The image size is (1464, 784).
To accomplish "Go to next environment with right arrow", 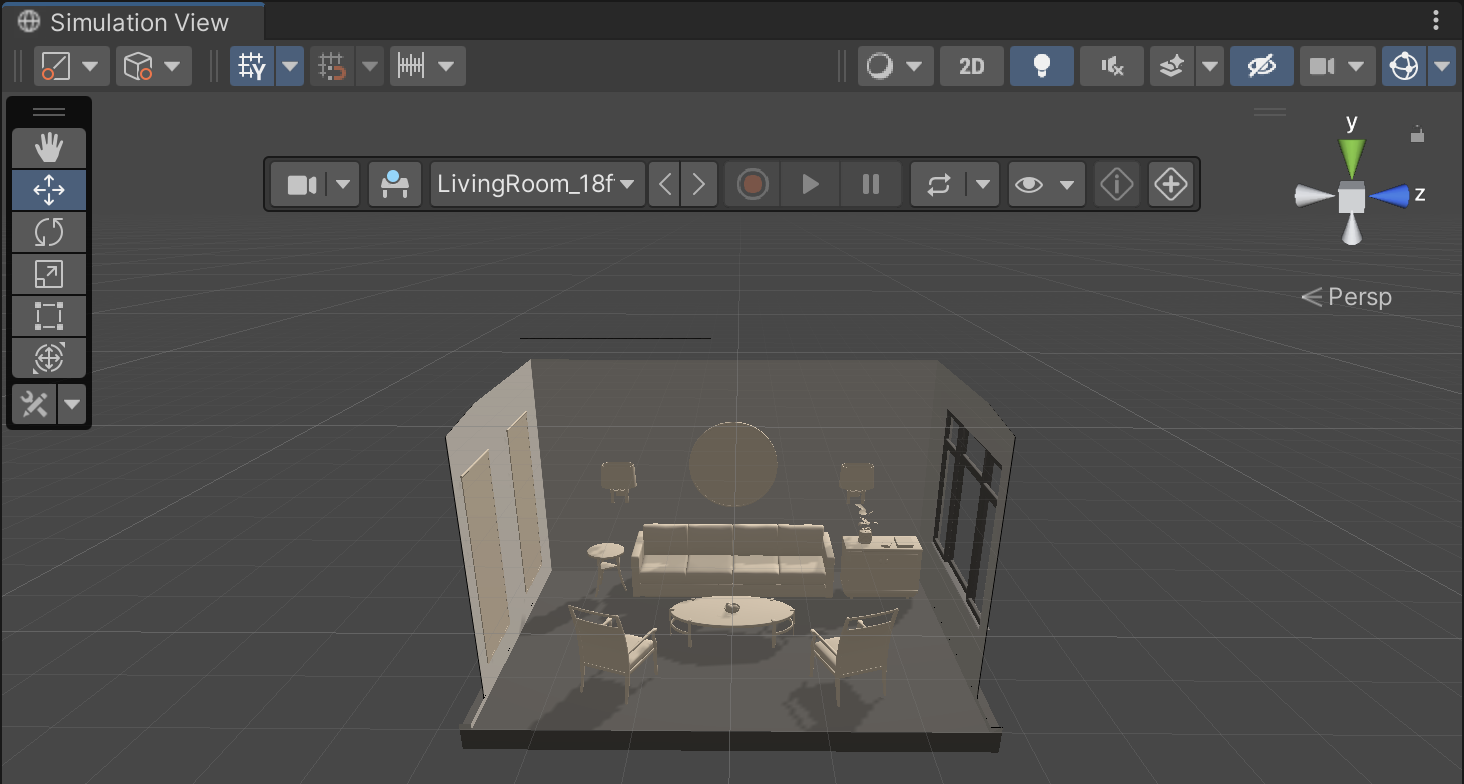I will (x=699, y=184).
